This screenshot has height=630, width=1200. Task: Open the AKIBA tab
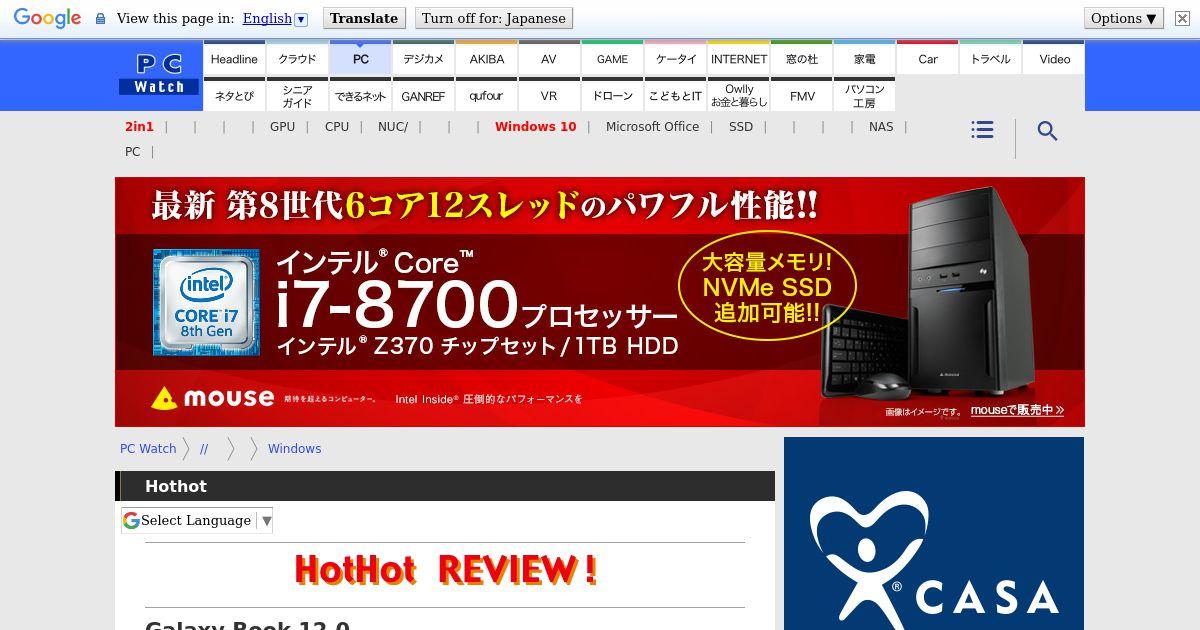486,58
